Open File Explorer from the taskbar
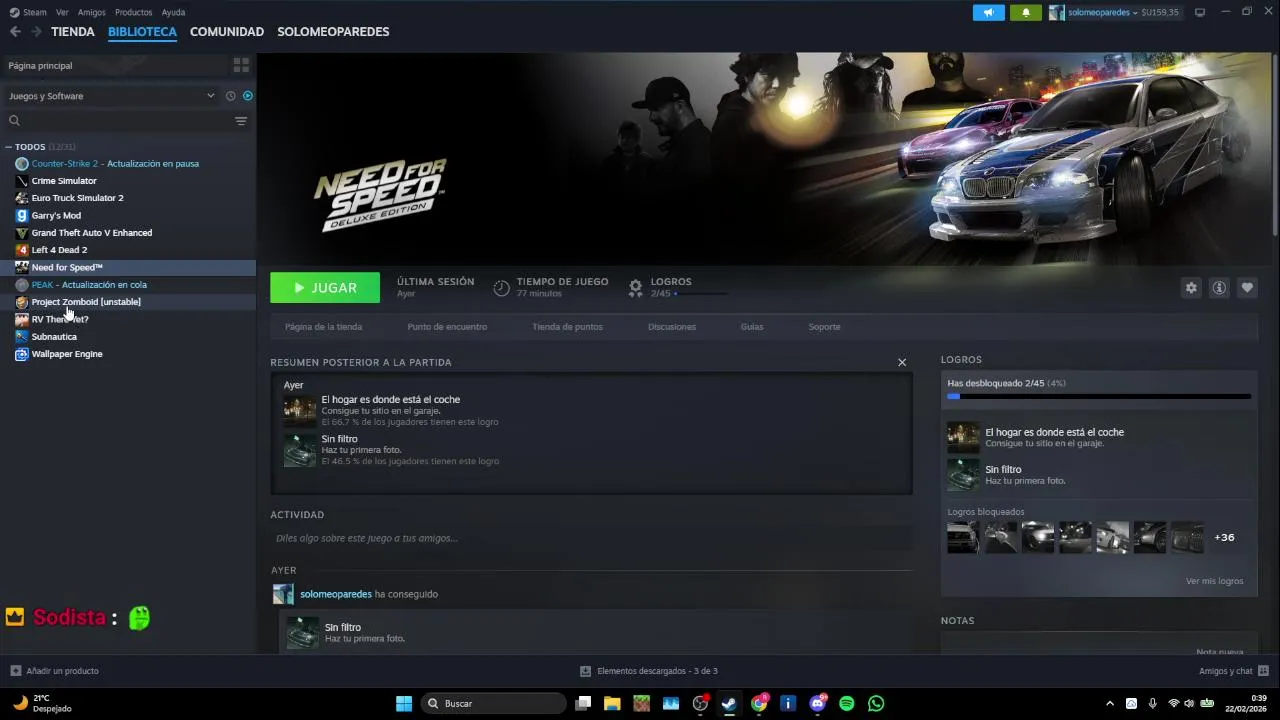 point(612,704)
